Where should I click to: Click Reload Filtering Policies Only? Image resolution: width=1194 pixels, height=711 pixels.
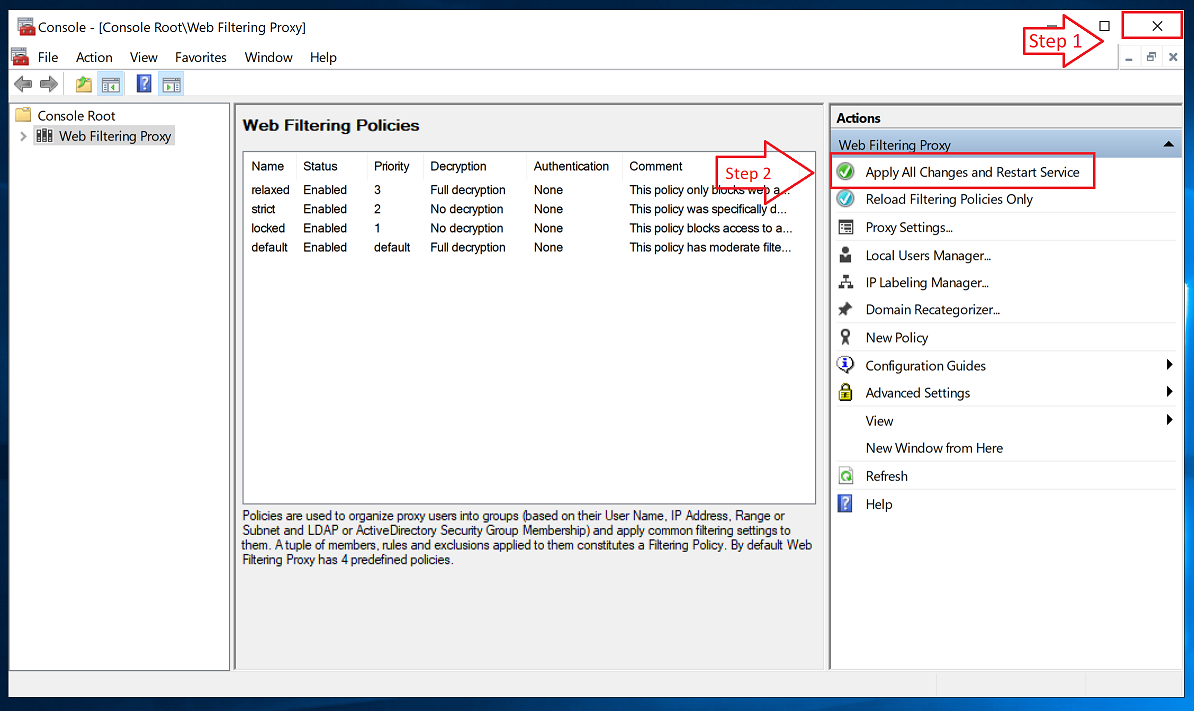[x=949, y=199]
